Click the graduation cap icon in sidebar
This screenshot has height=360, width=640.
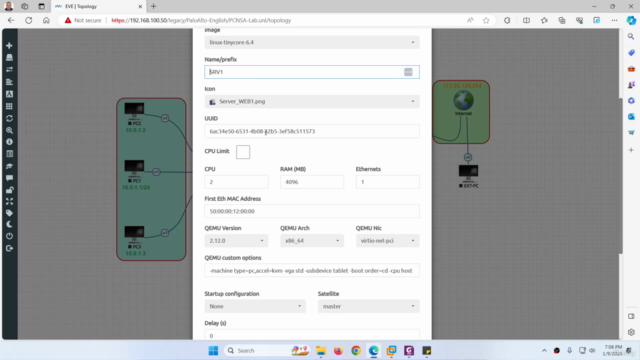pos(9,166)
